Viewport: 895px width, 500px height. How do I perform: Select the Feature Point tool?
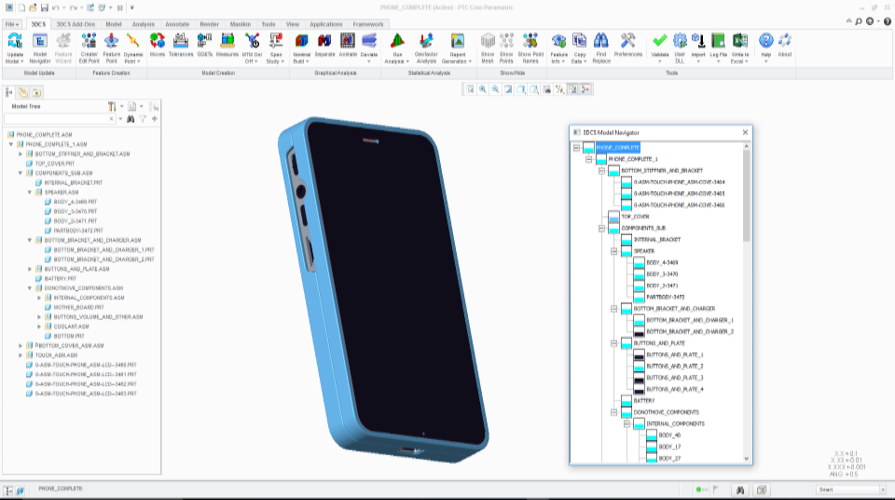(111, 41)
